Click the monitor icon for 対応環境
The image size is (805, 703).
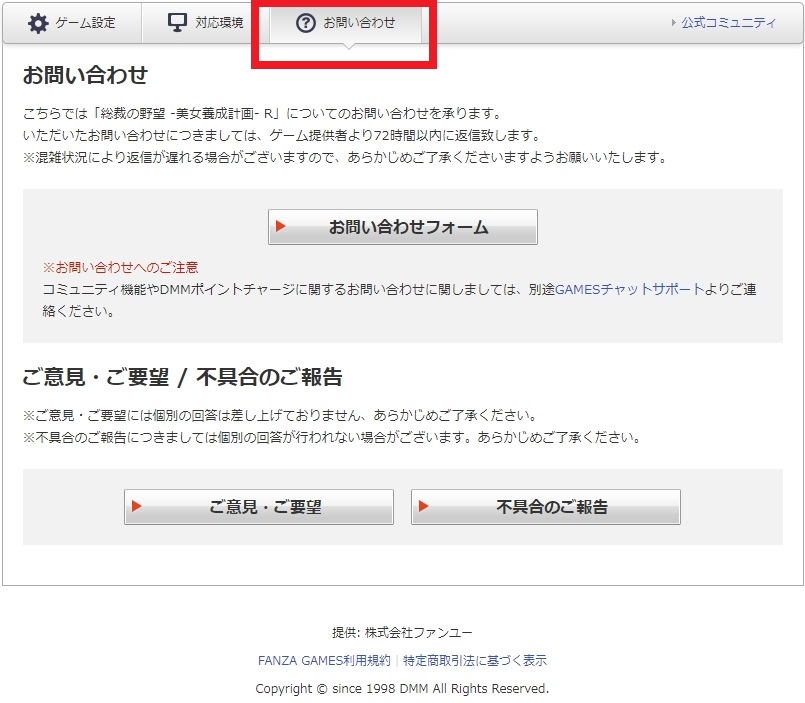177,23
